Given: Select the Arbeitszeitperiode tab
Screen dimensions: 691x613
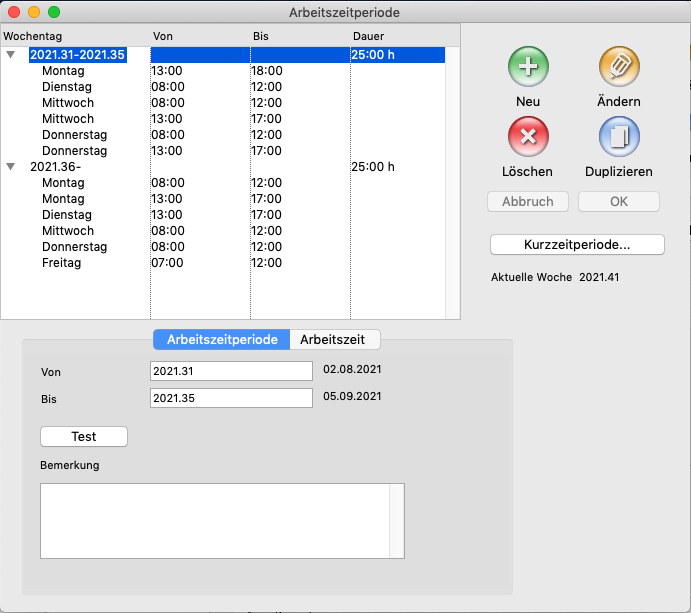Looking at the screenshot, I should pyautogui.click(x=222, y=339).
